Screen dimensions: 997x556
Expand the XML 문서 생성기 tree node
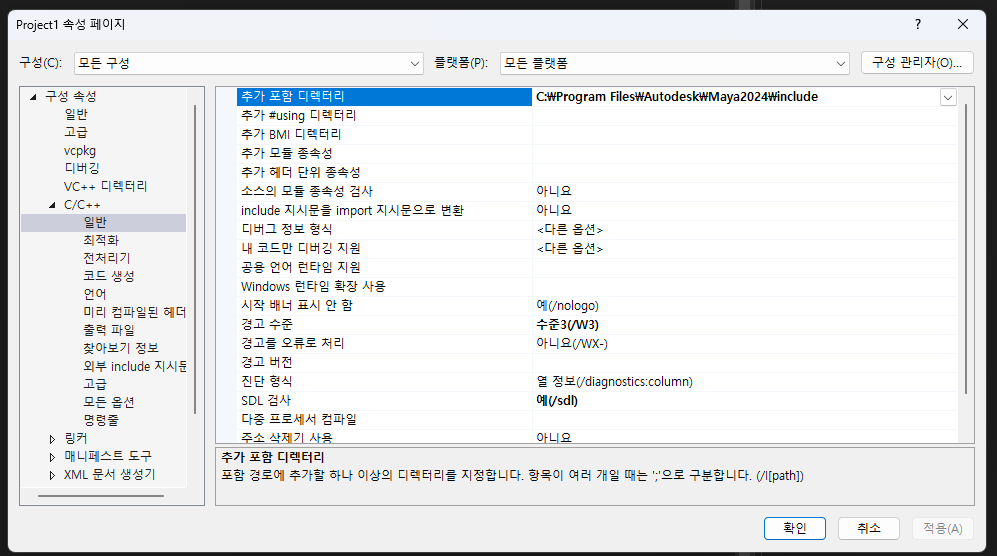click(x=52, y=475)
